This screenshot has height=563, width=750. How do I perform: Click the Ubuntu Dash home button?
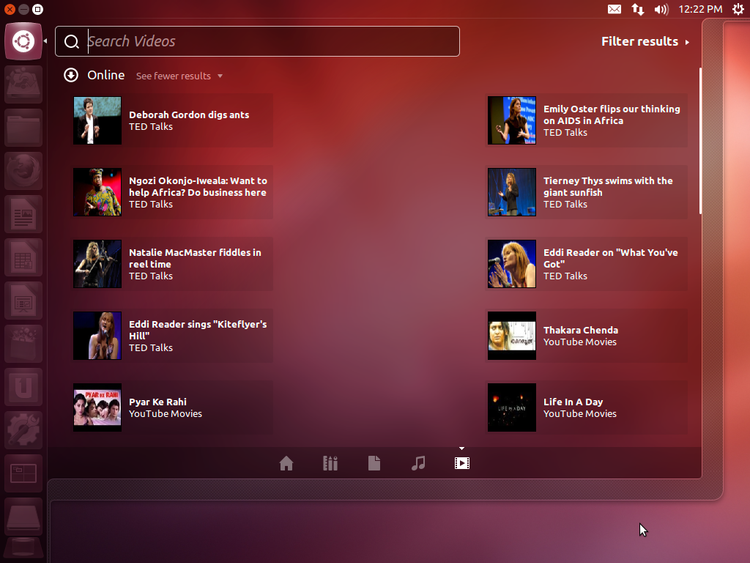click(x=23, y=41)
